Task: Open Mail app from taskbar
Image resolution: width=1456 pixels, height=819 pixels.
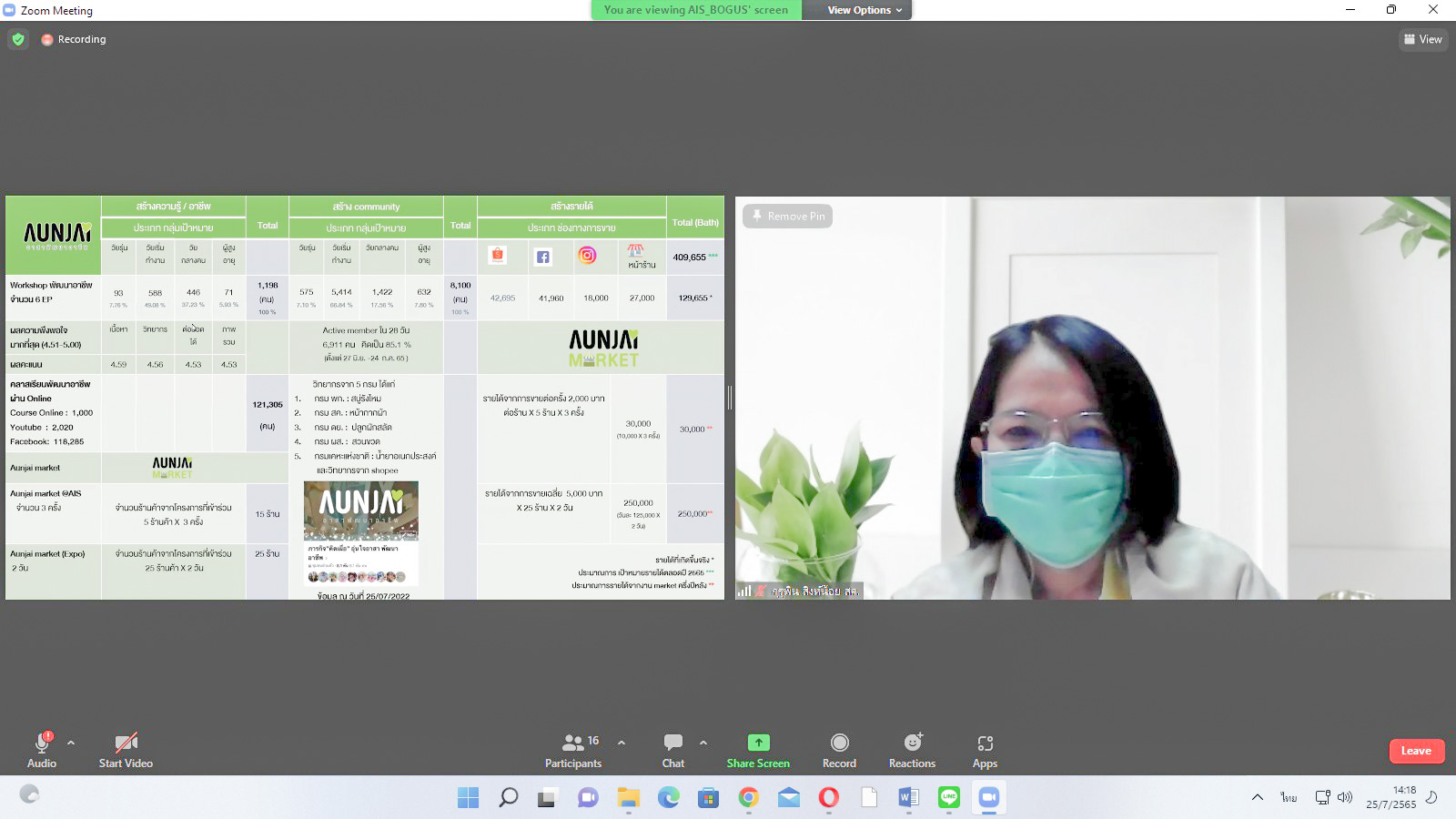Action: coord(789,798)
